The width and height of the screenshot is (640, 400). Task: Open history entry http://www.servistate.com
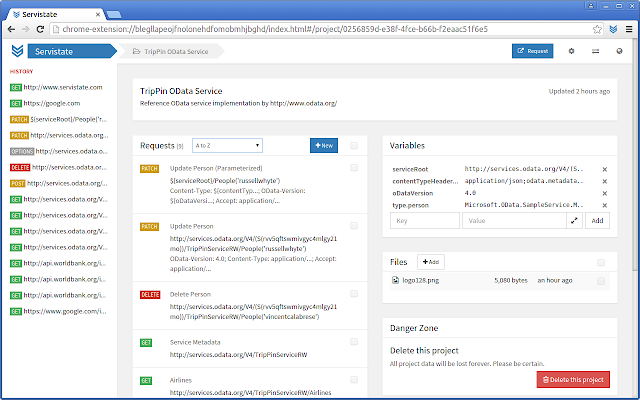[x=56, y=87]
